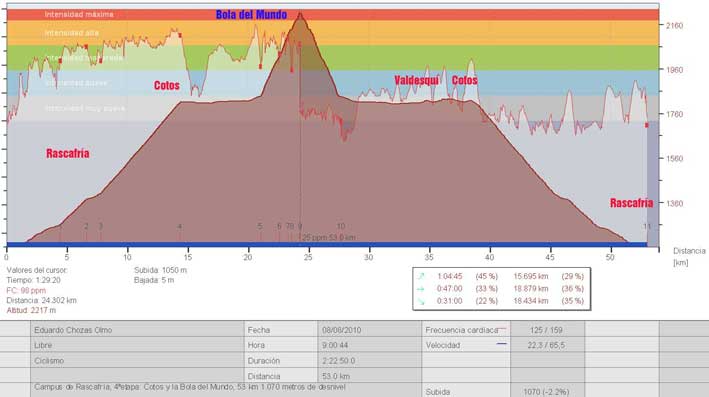Click the 'Valdesquí' label on the chart

pyautogui.click(x=416, y=80)
